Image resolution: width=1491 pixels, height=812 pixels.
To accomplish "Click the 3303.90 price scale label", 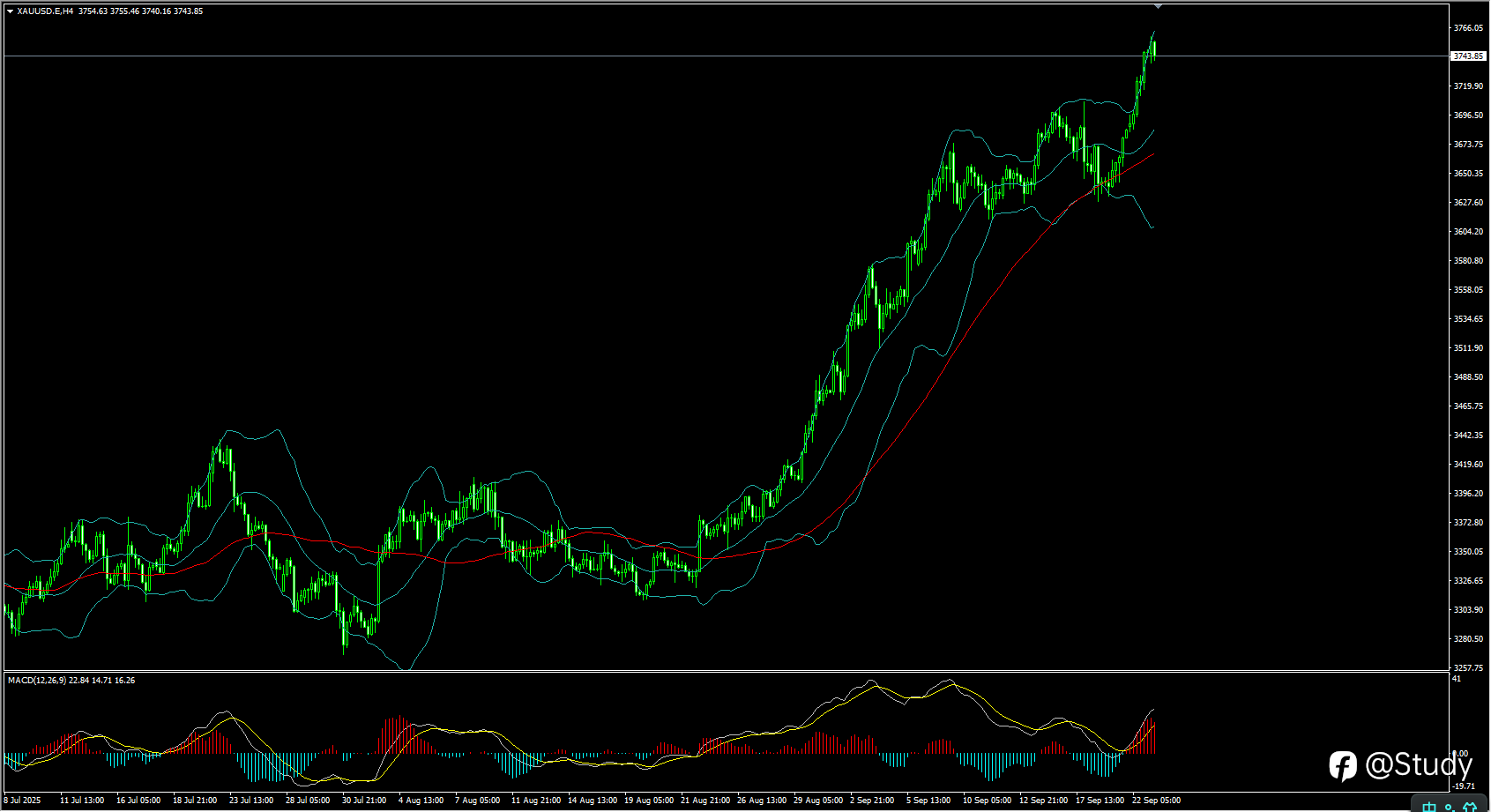I will click(1468, 610).
